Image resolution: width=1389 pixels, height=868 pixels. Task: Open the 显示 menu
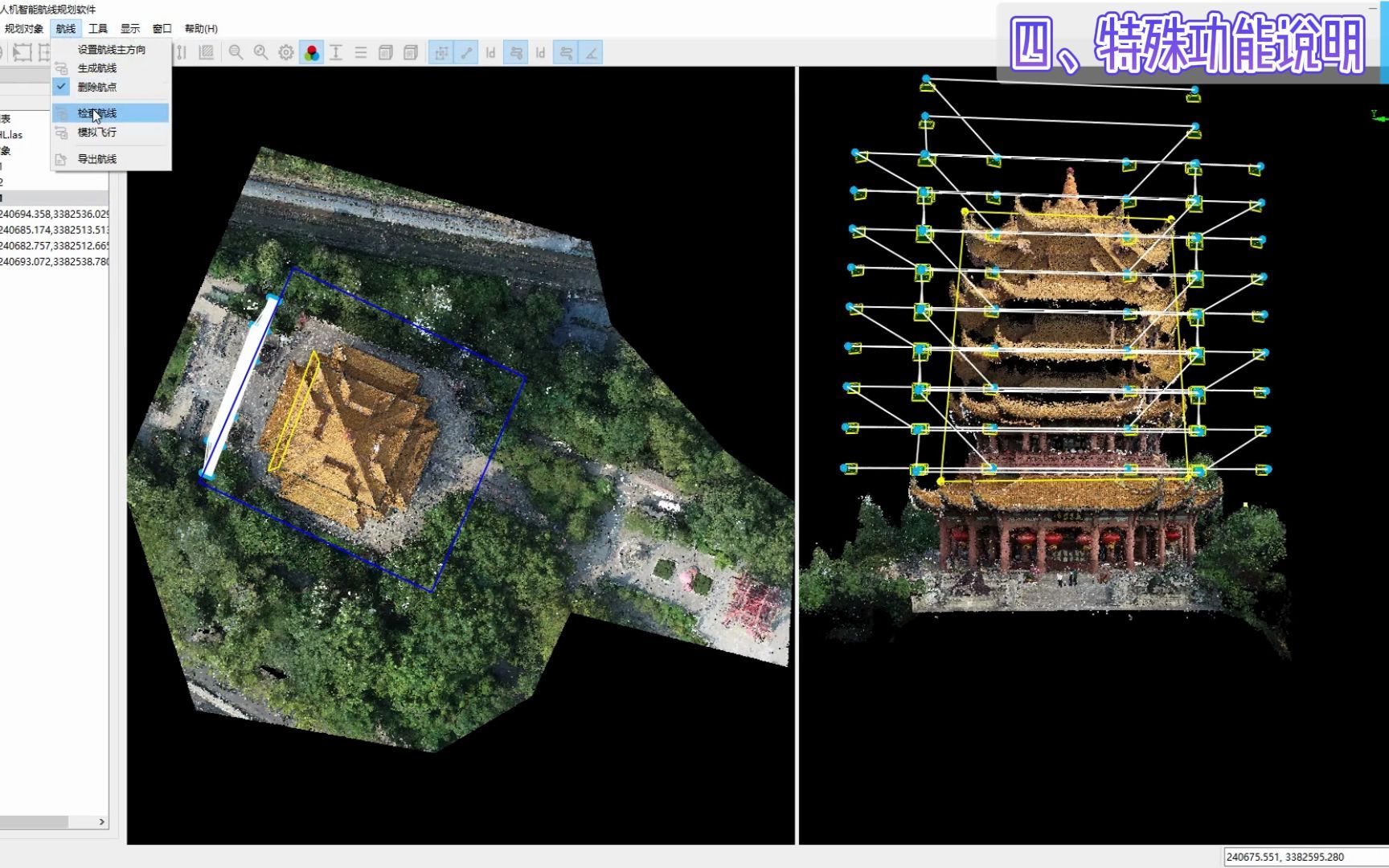pyautogui.click(x=130, y=29)
